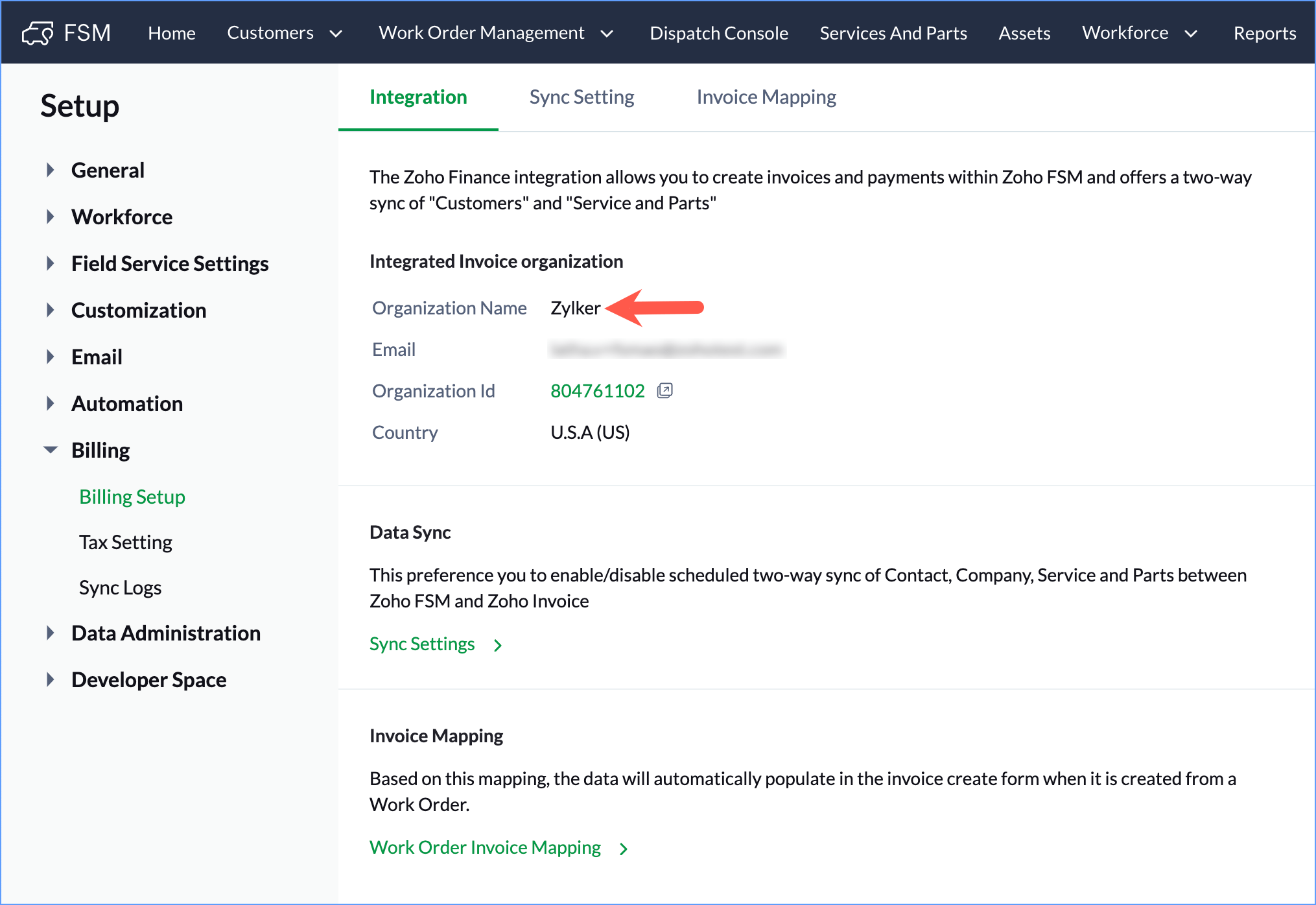Image resolution: width=1316 pixels, height=905 pixels.
Task: Expand the Data Administration triangle
Action: click(x=50, y=633)
